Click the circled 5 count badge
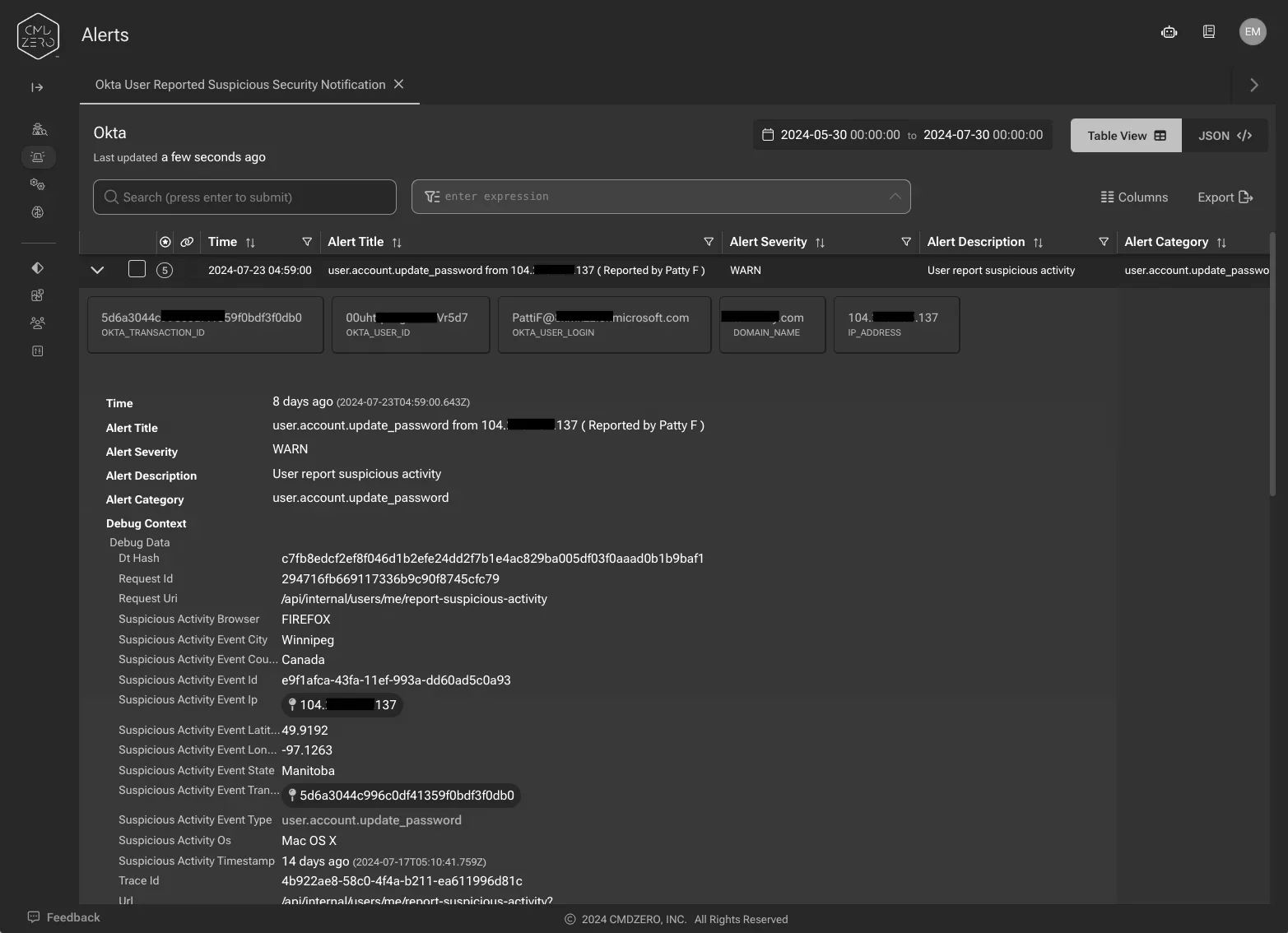 click(x=165, y=270)
